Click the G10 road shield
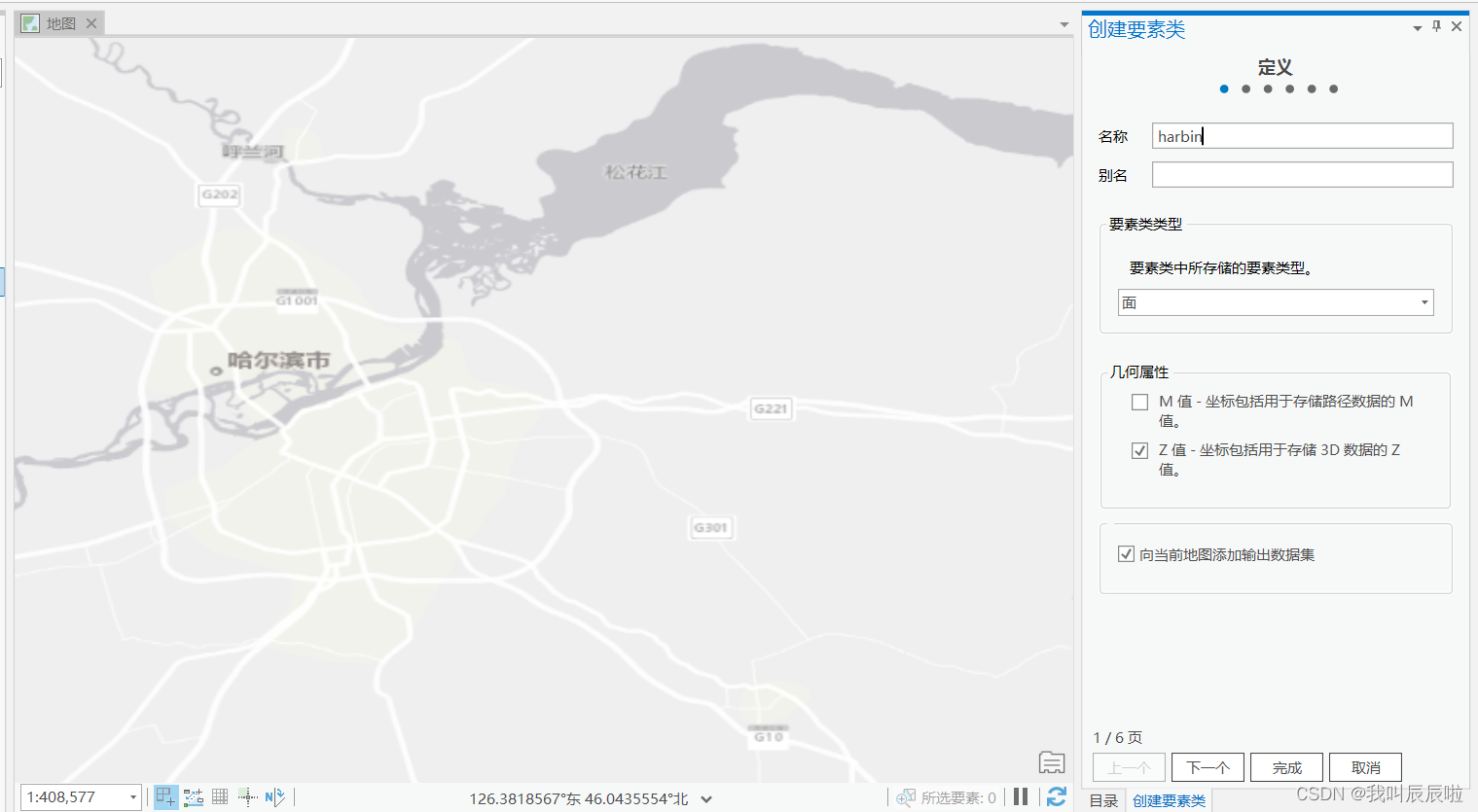 point(769,735)
